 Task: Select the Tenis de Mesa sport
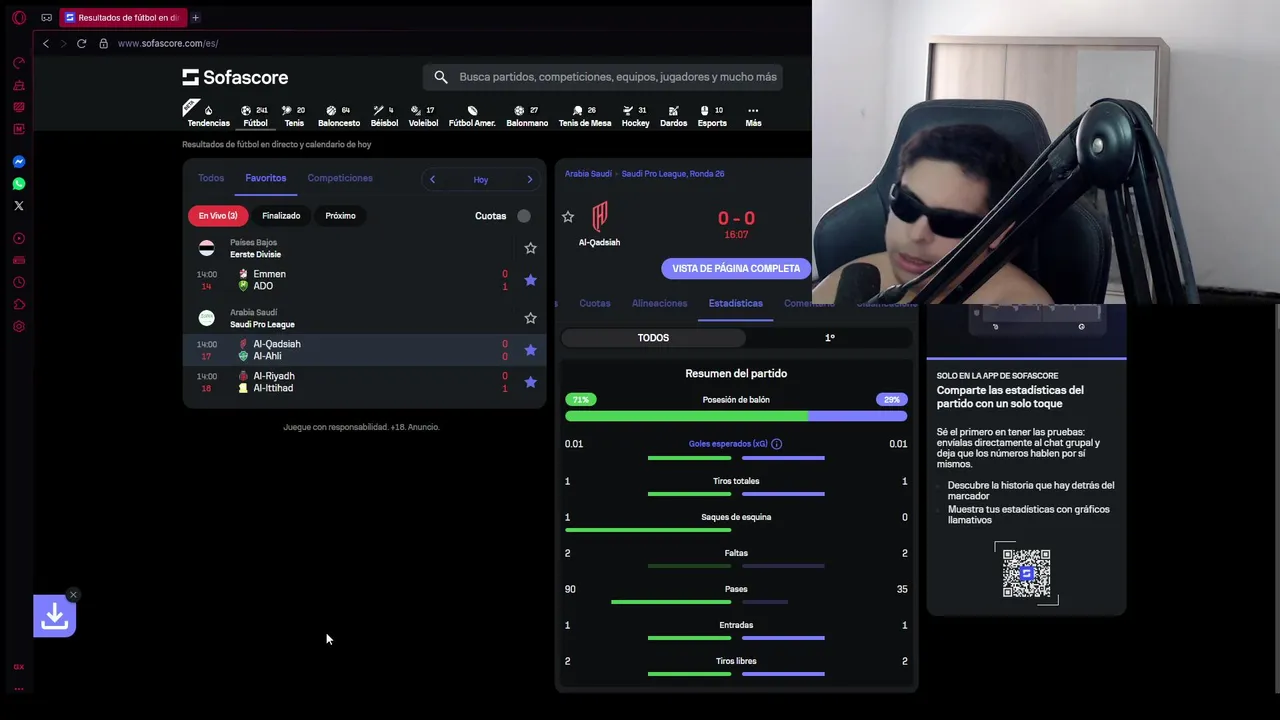(x=585, y=116)
